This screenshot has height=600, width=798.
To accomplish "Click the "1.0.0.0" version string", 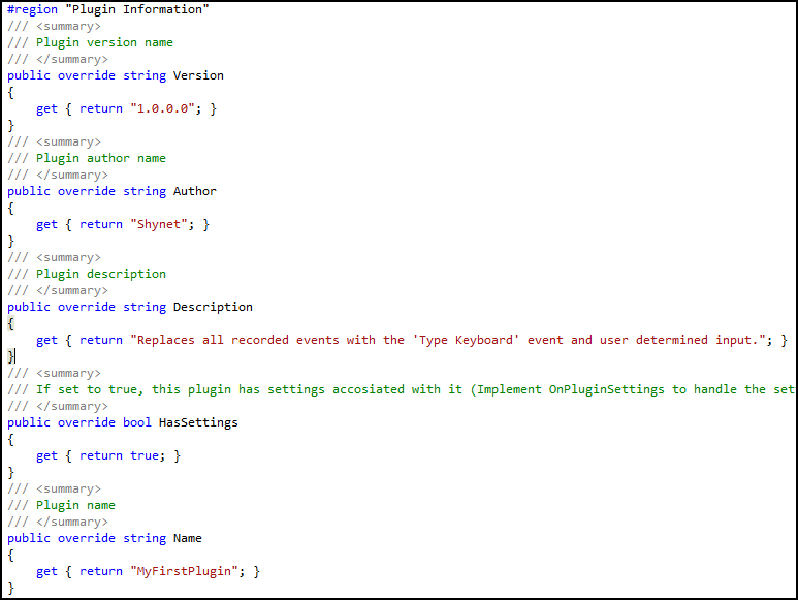I will coord(162,108).
